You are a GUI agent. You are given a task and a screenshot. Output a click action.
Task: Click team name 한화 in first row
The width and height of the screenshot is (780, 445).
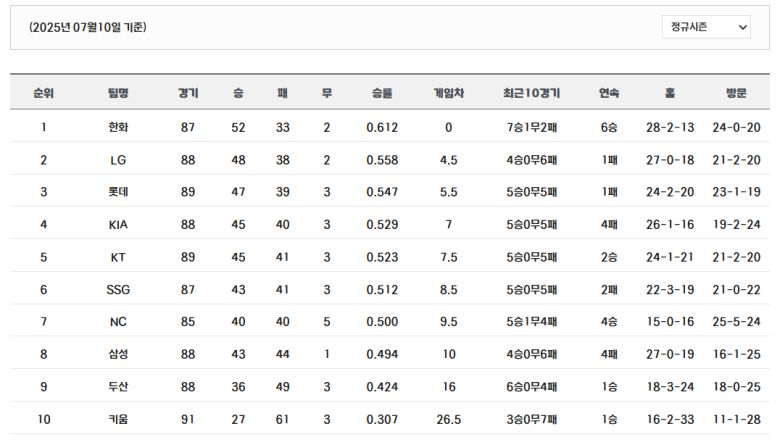click(x=118, y=128)
